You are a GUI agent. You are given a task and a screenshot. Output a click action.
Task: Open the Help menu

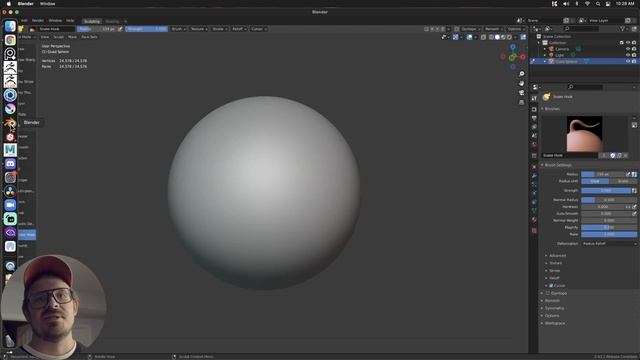click(x=70, y=21)
